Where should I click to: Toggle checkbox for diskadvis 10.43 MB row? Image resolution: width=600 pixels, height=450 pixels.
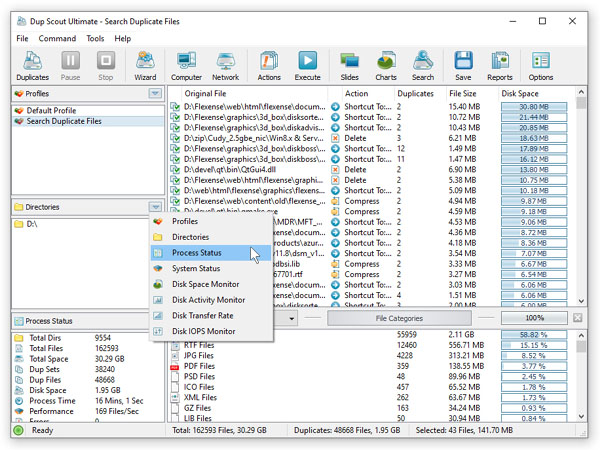(x=175, y=127)
